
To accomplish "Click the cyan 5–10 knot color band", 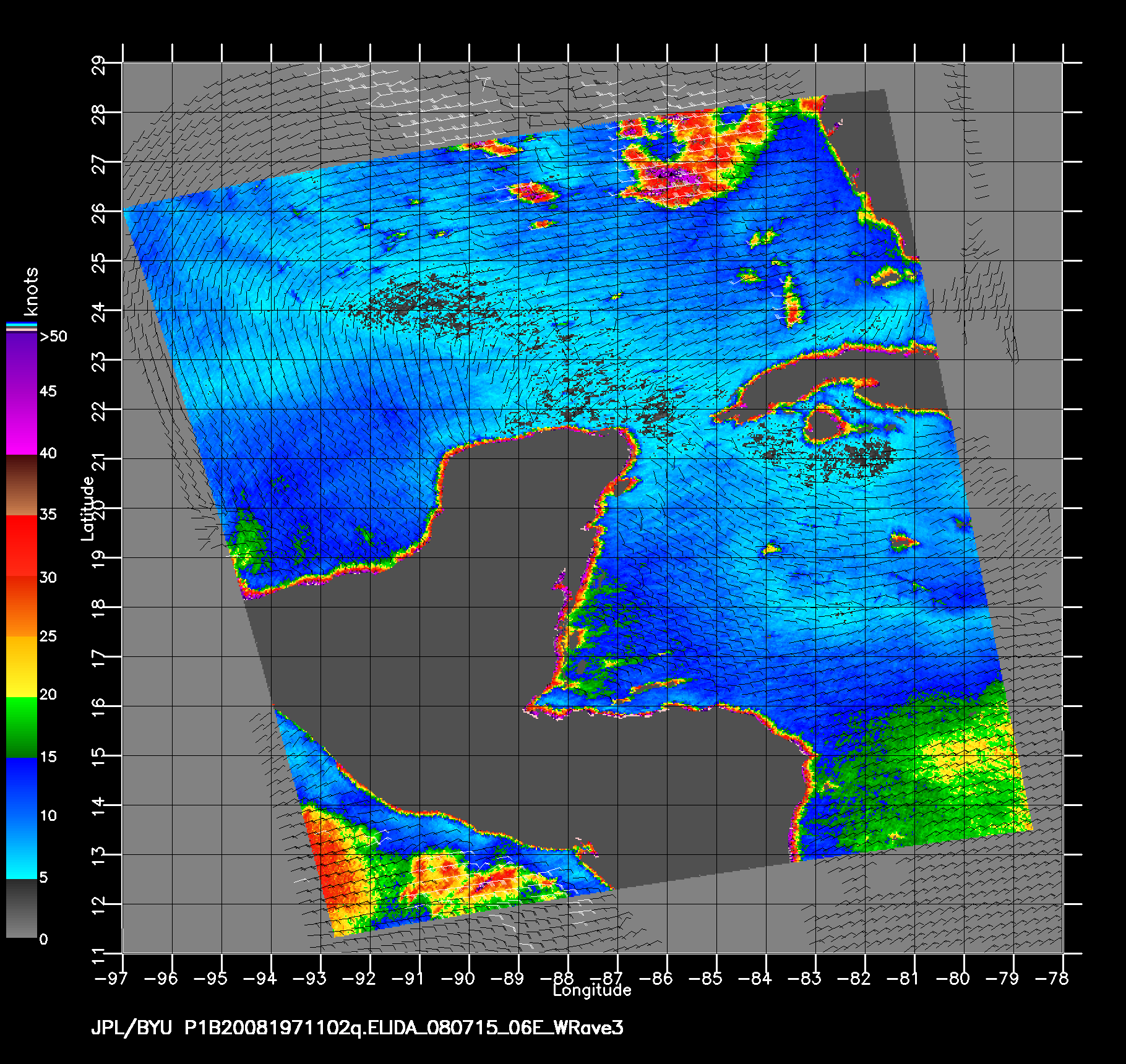I will pos(22,848).
